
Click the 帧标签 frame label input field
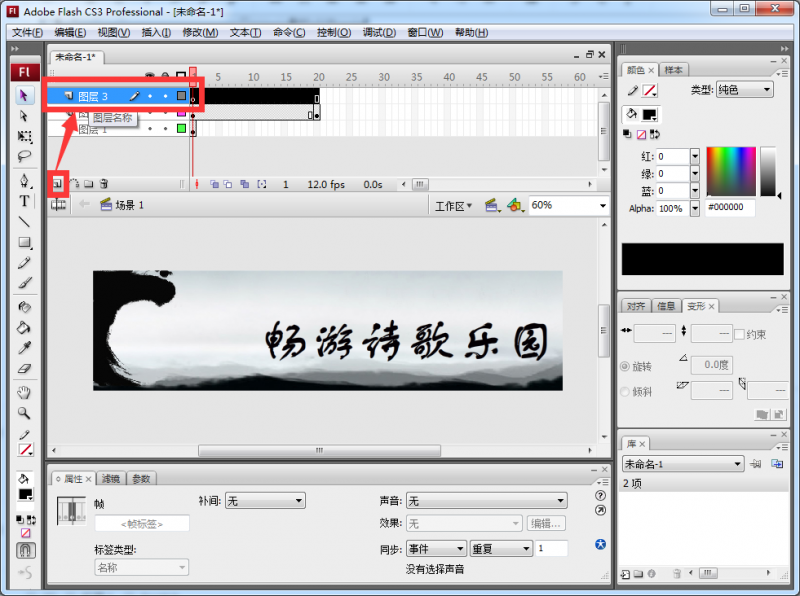click(x=142, y=524)
